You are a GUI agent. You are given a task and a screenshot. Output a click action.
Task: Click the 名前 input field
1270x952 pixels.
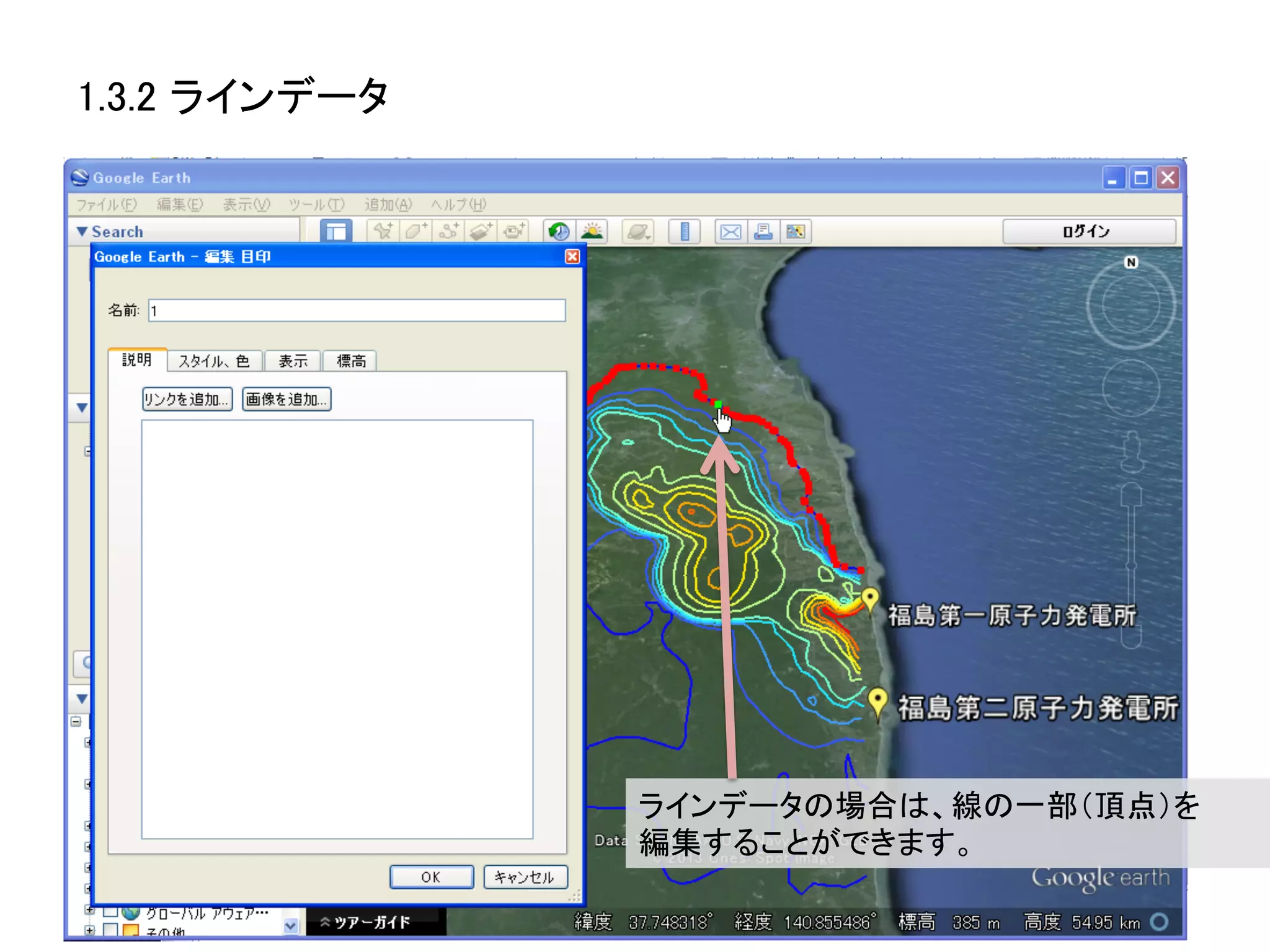point(357,310)
